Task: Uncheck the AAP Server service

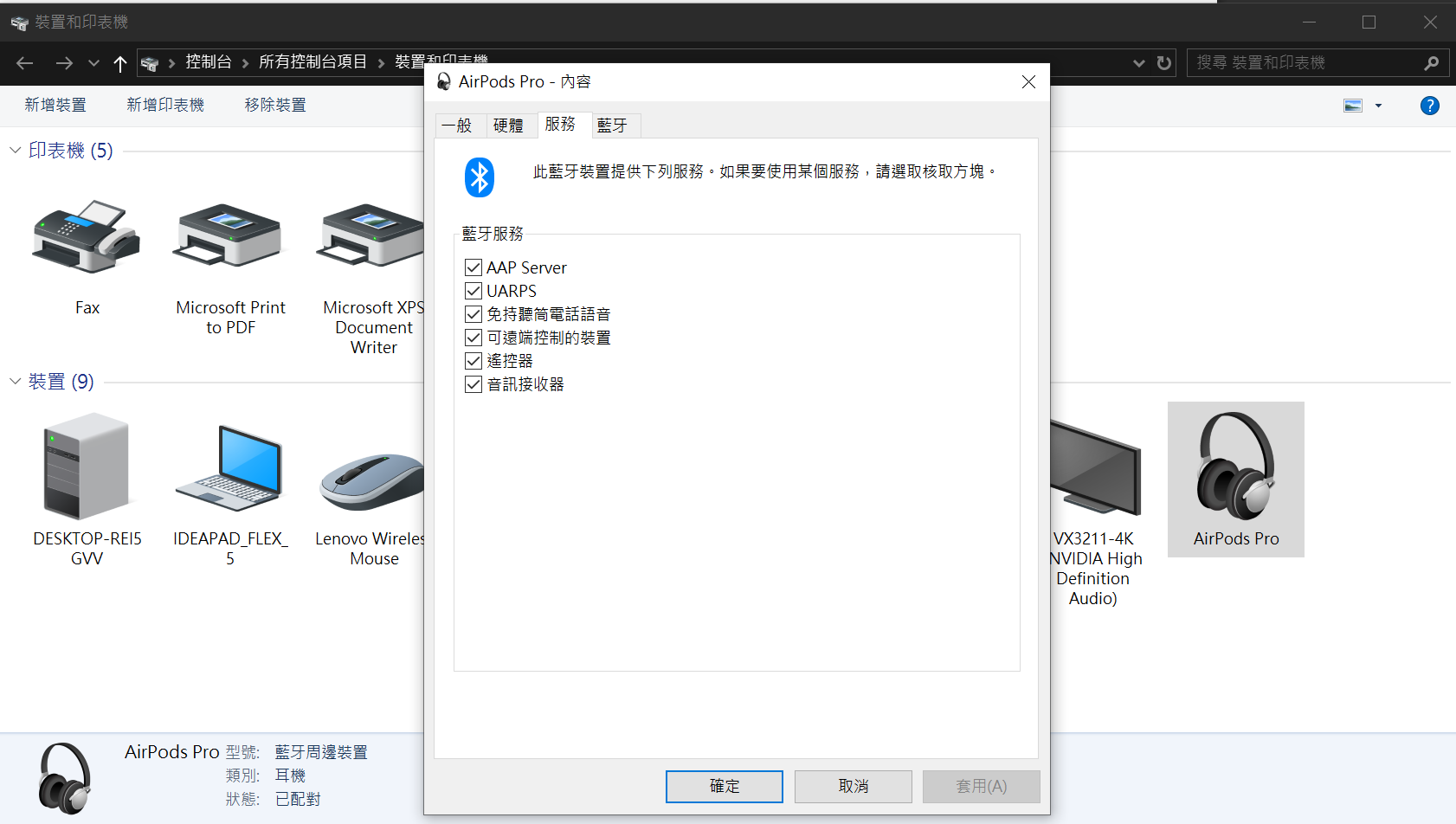Action: tap(474, 267)
